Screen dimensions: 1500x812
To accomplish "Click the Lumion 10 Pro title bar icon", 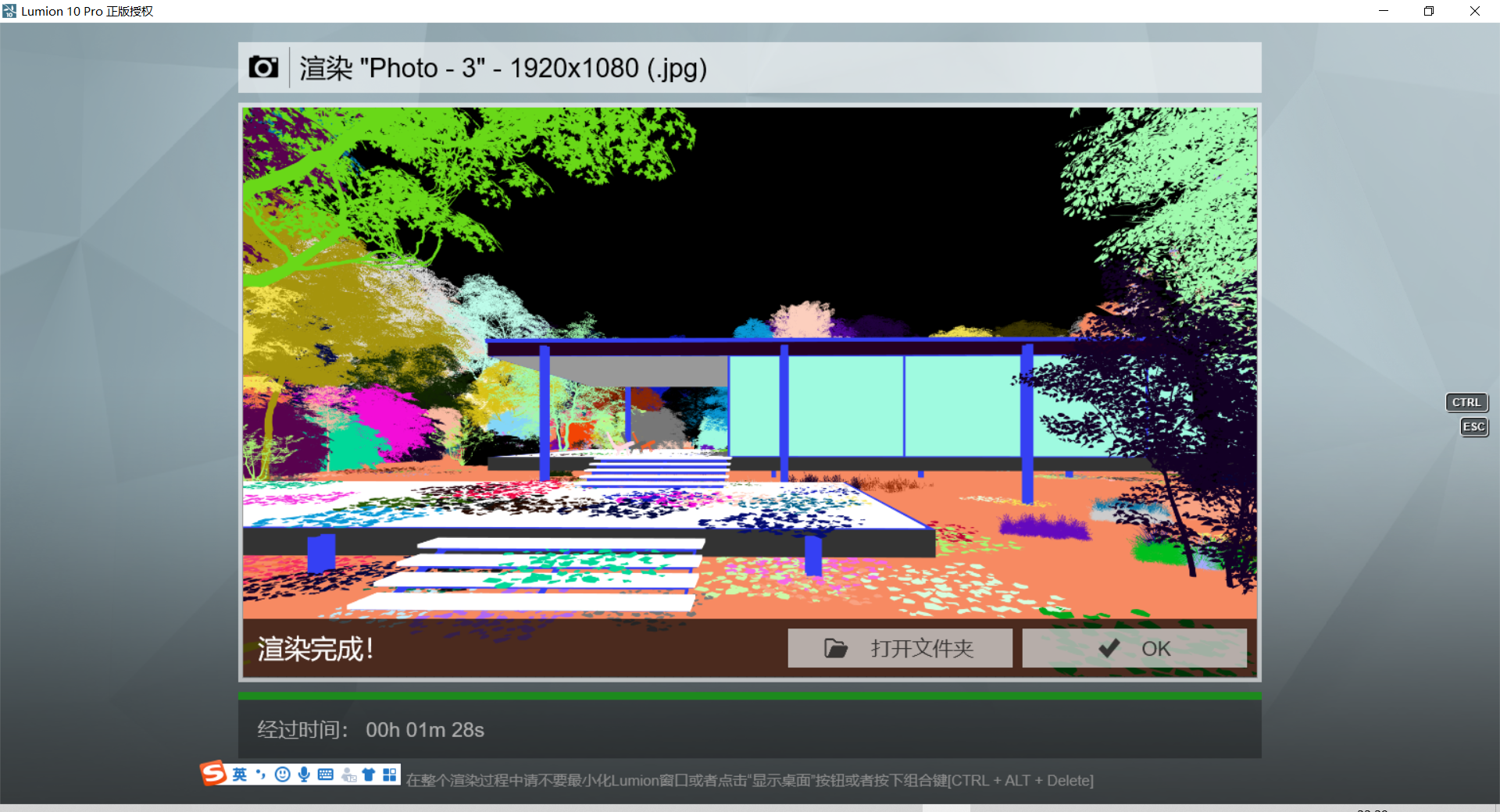I will coord(9,11).
